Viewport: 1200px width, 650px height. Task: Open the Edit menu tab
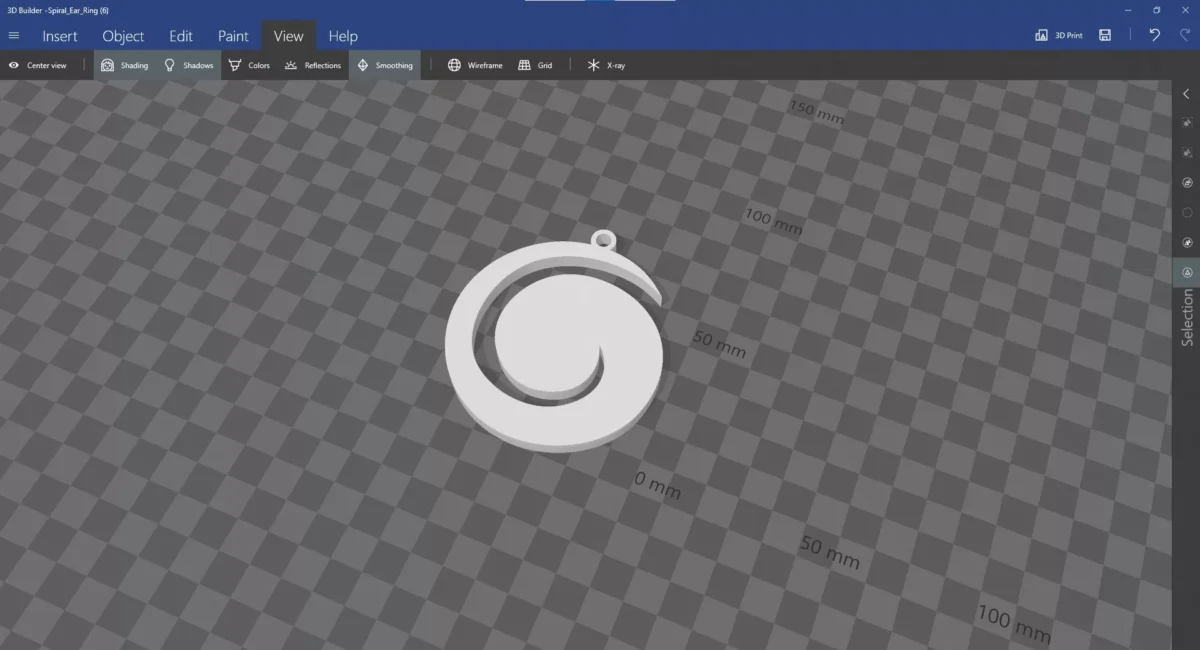pos(181,36)
